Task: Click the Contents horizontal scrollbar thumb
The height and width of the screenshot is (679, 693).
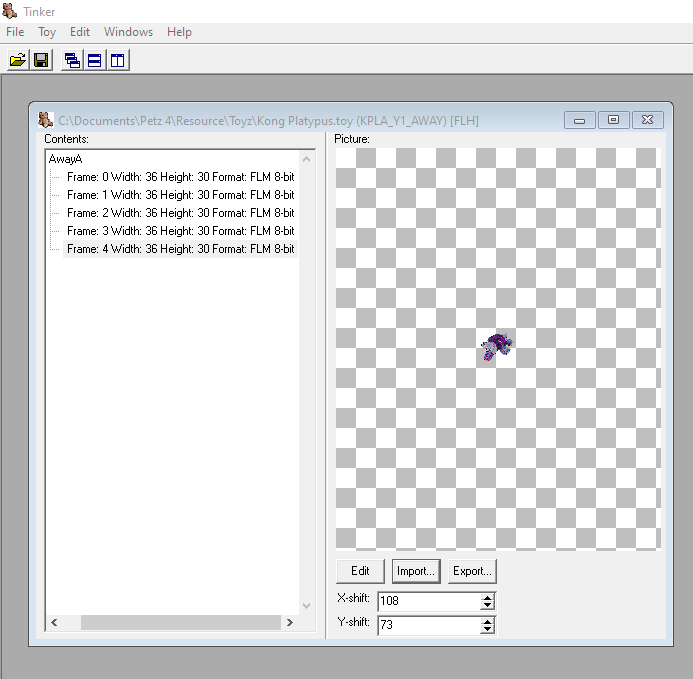Action: (181, 622)
